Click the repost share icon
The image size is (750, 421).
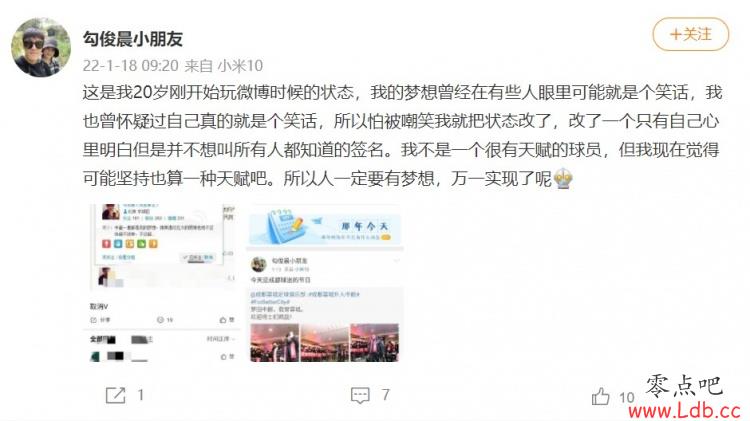[115, 395]
